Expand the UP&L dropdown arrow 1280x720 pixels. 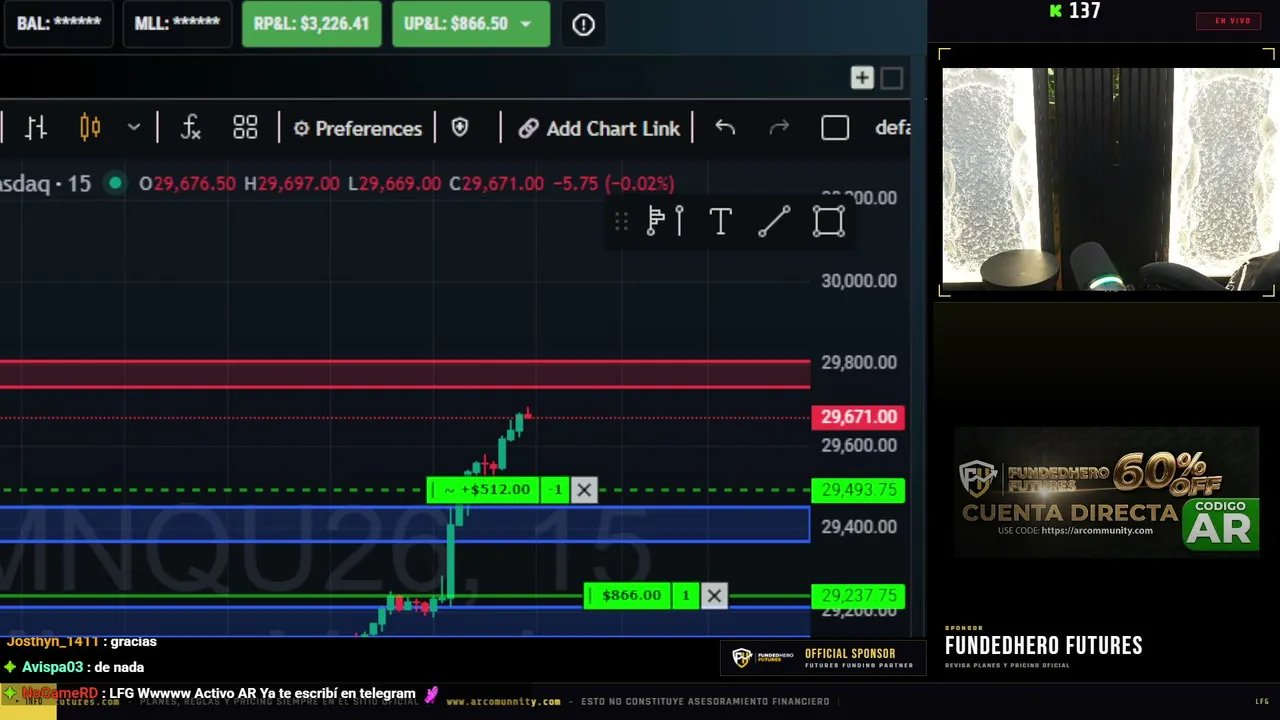tap(526, 24)
